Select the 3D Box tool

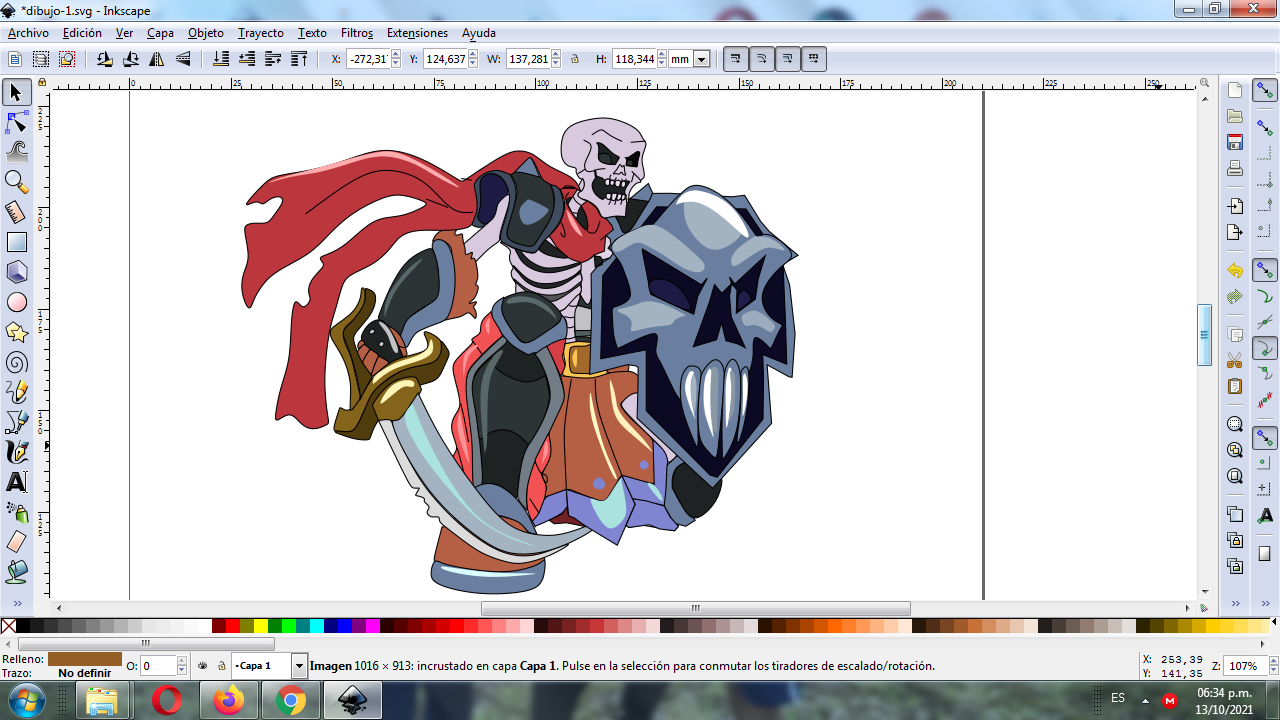[x=16, y=272]
